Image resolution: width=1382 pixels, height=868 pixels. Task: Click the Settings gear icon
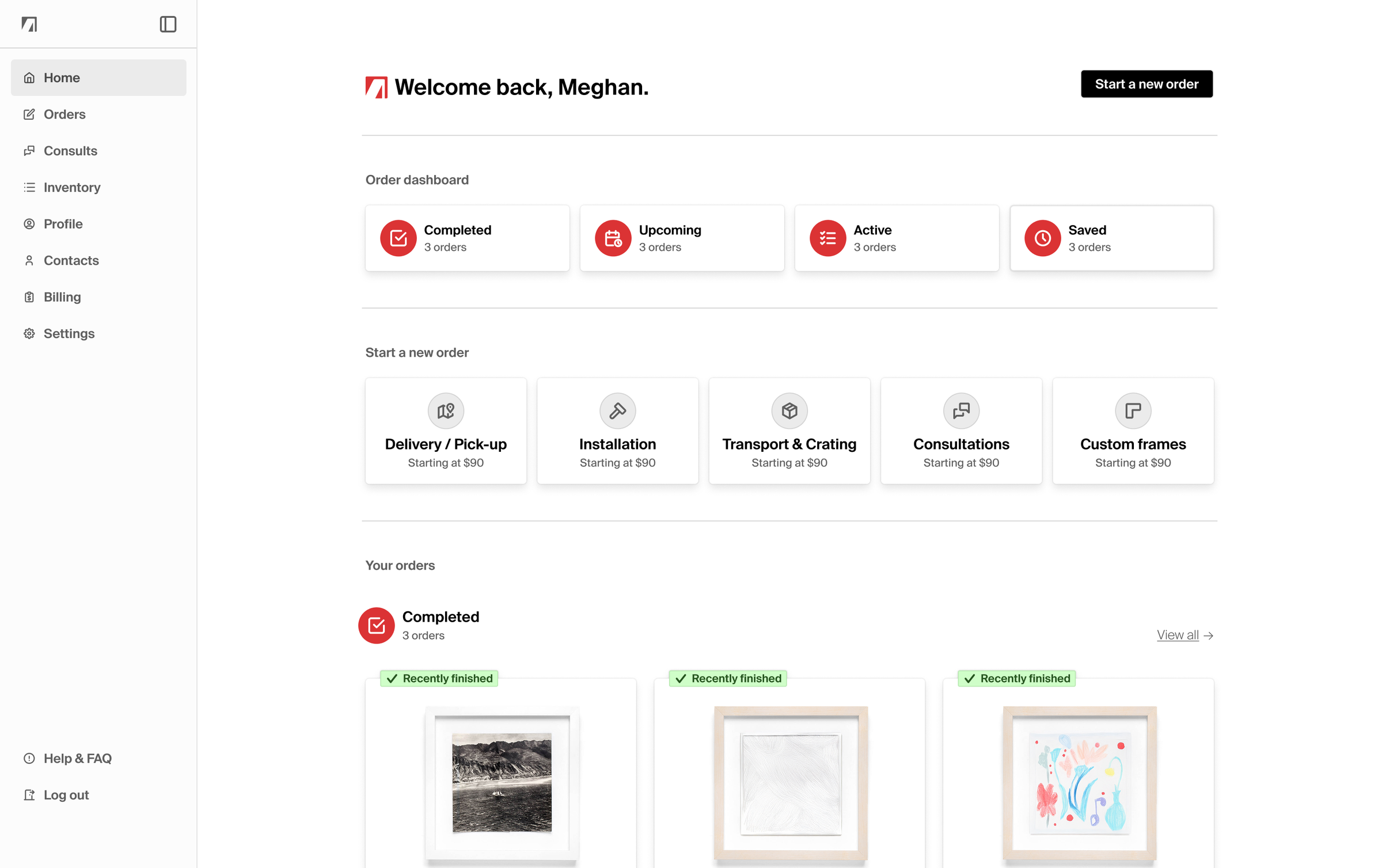tap(29, 333)
